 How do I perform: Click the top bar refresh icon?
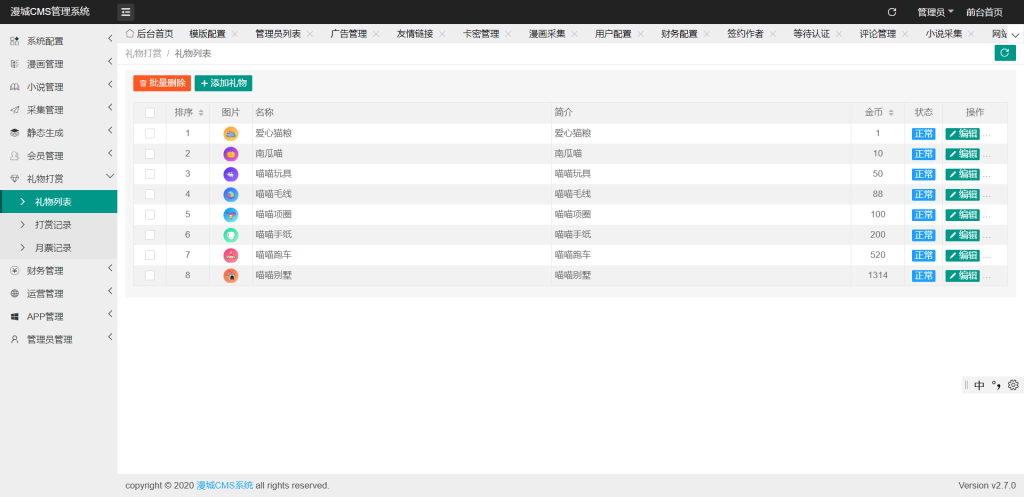892,12
